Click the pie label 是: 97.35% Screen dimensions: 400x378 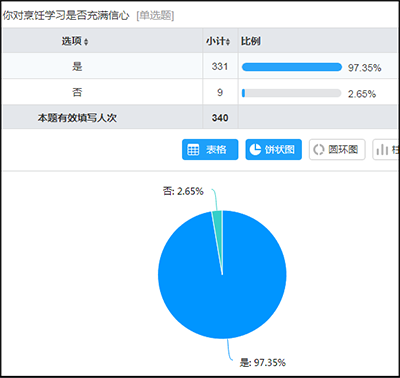pyautogui.click(x=263, y=362)
